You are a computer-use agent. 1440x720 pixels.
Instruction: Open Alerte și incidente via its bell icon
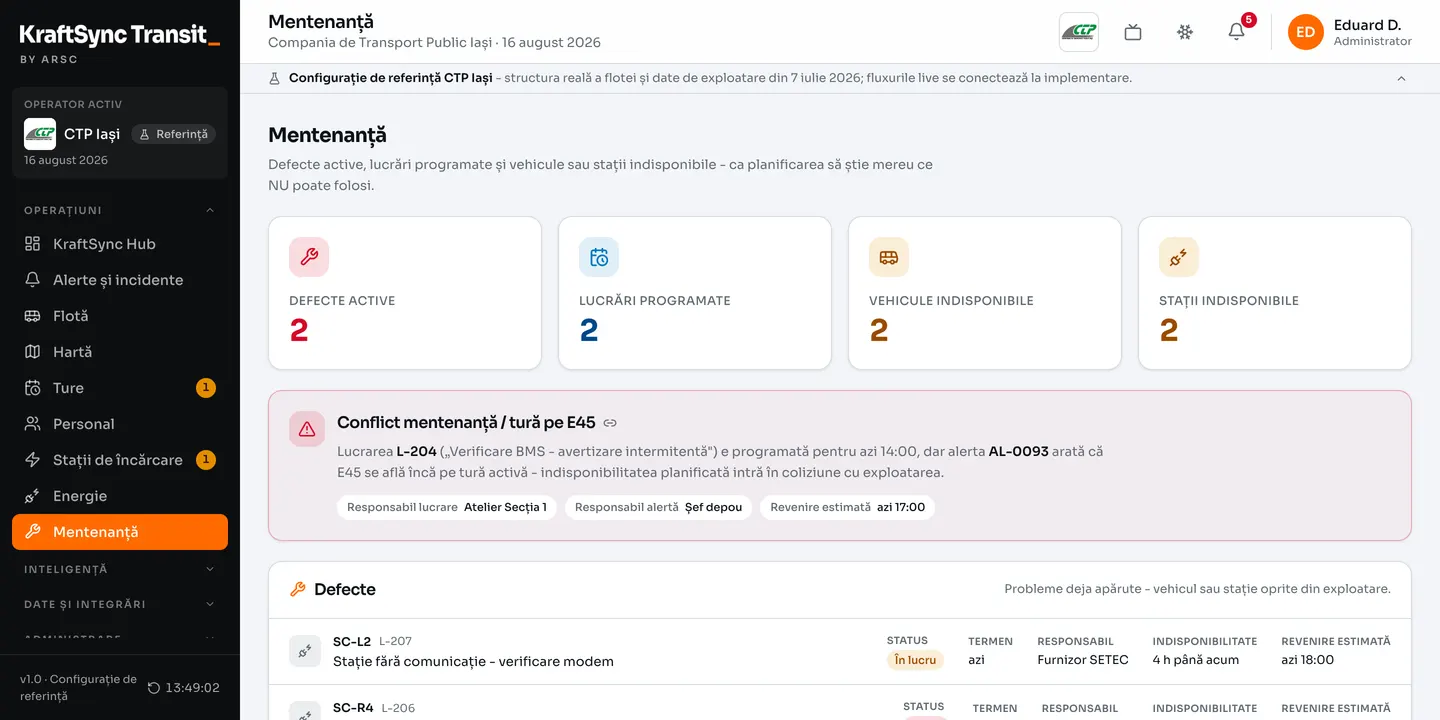pyautogui.click(x=33, y=280)
